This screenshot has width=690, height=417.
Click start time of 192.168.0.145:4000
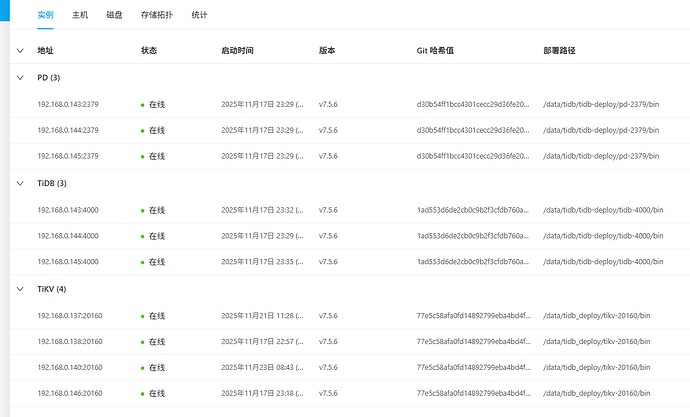[262, 262]
